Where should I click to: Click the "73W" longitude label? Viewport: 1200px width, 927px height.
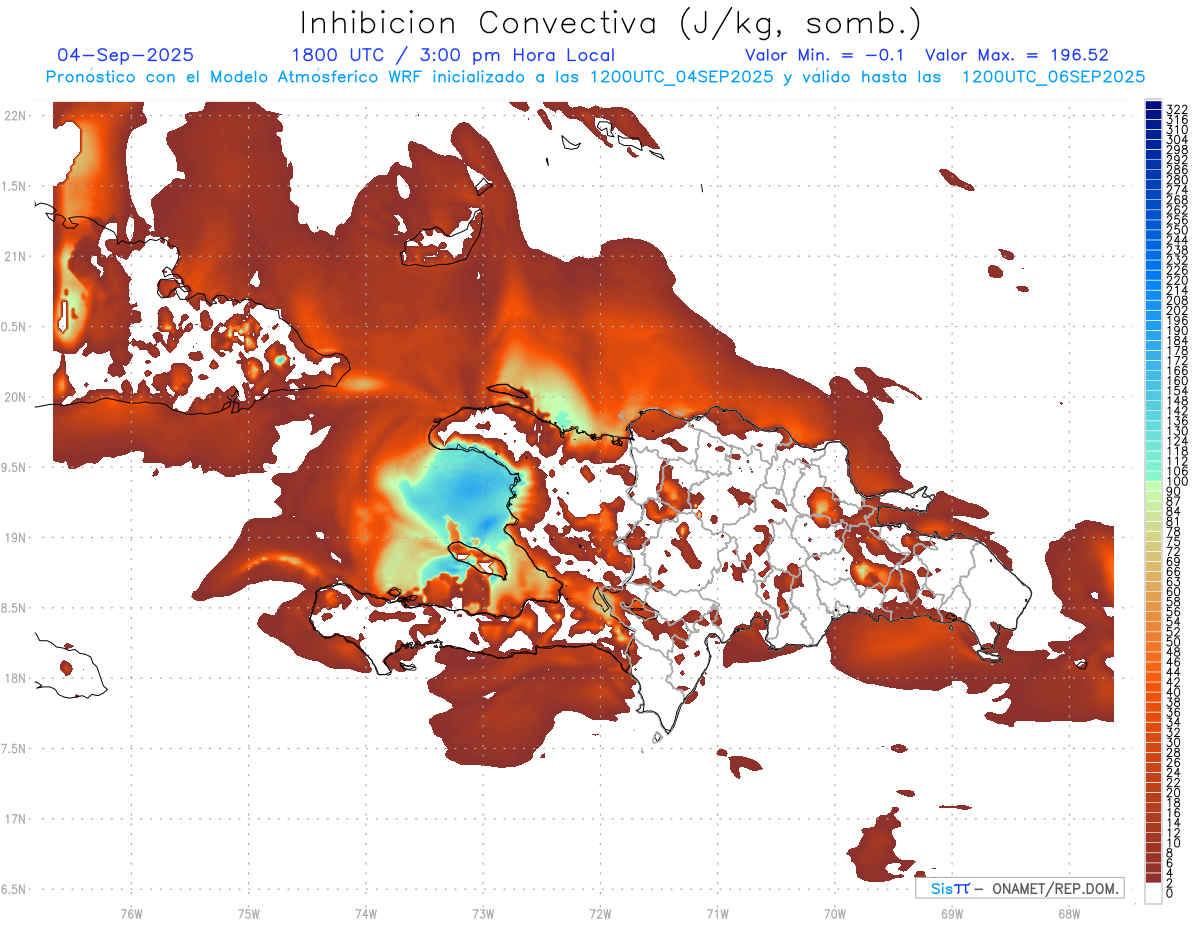pyautogui.click(x=483, y=913)
